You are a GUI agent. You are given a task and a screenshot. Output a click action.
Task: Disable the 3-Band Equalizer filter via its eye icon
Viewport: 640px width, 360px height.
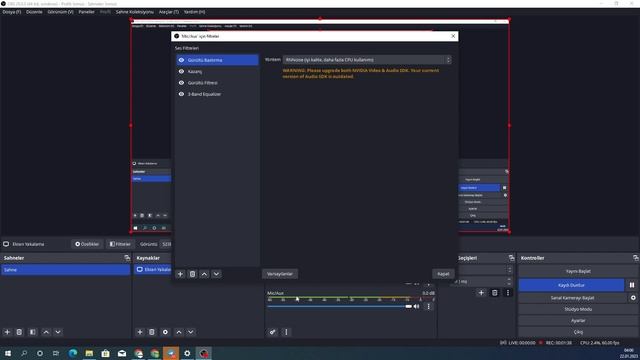tap(181, 94)
